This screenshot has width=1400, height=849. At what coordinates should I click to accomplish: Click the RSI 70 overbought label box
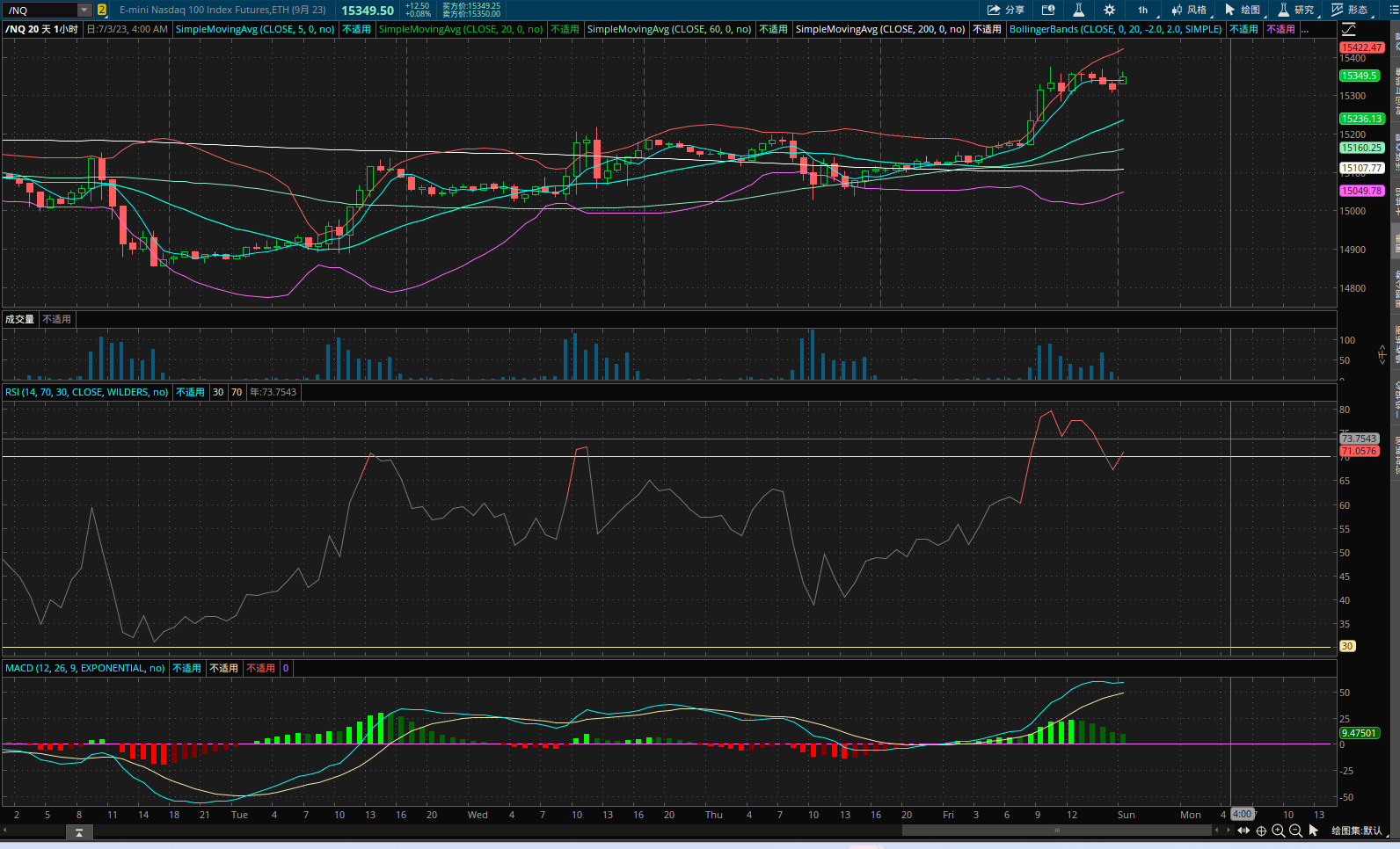237,392
